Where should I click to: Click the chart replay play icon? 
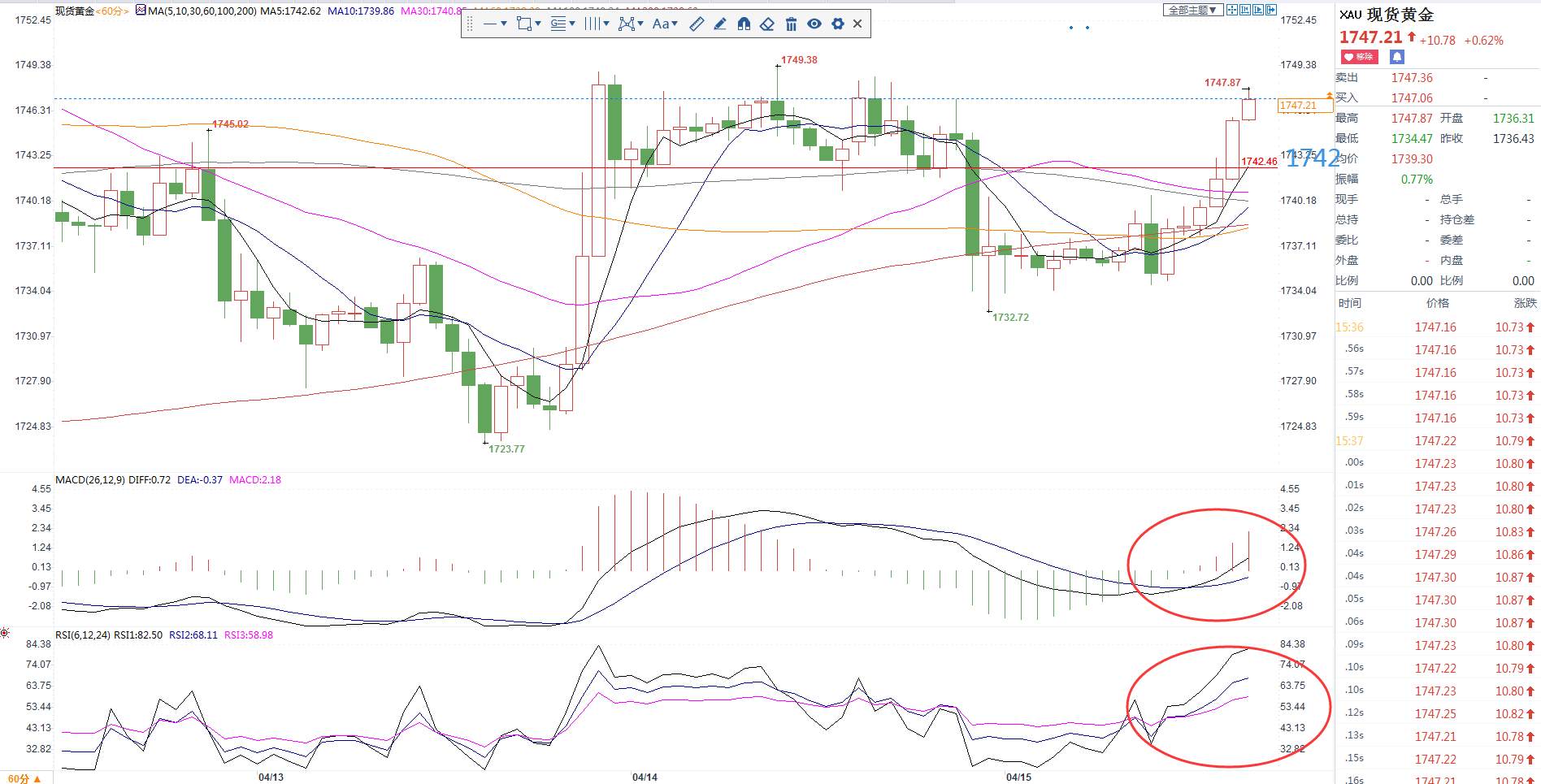tap(1258, 10)
